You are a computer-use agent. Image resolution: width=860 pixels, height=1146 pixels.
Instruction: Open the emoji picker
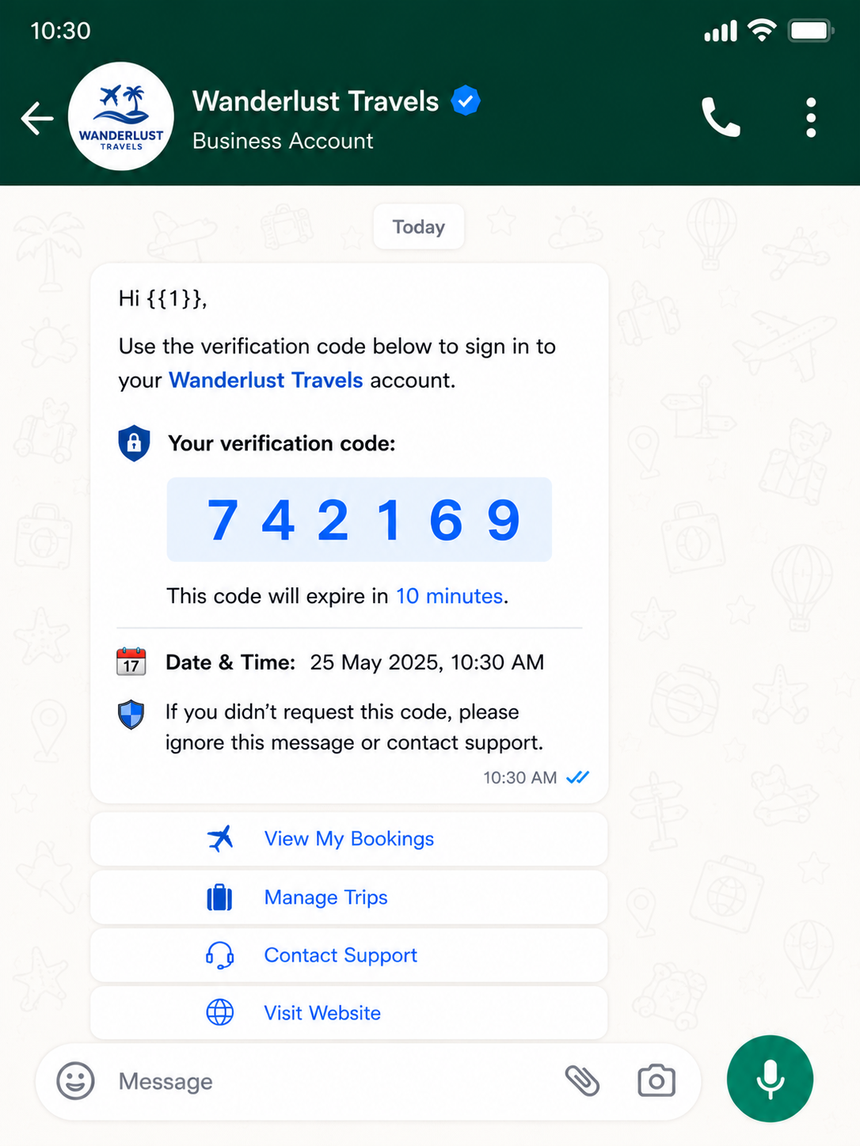(x=76, y=1080)
